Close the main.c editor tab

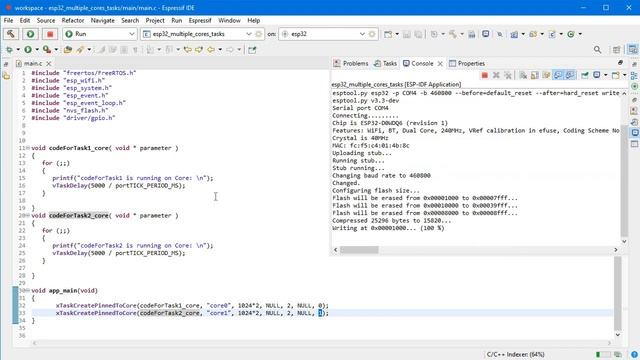click(49, 64)
